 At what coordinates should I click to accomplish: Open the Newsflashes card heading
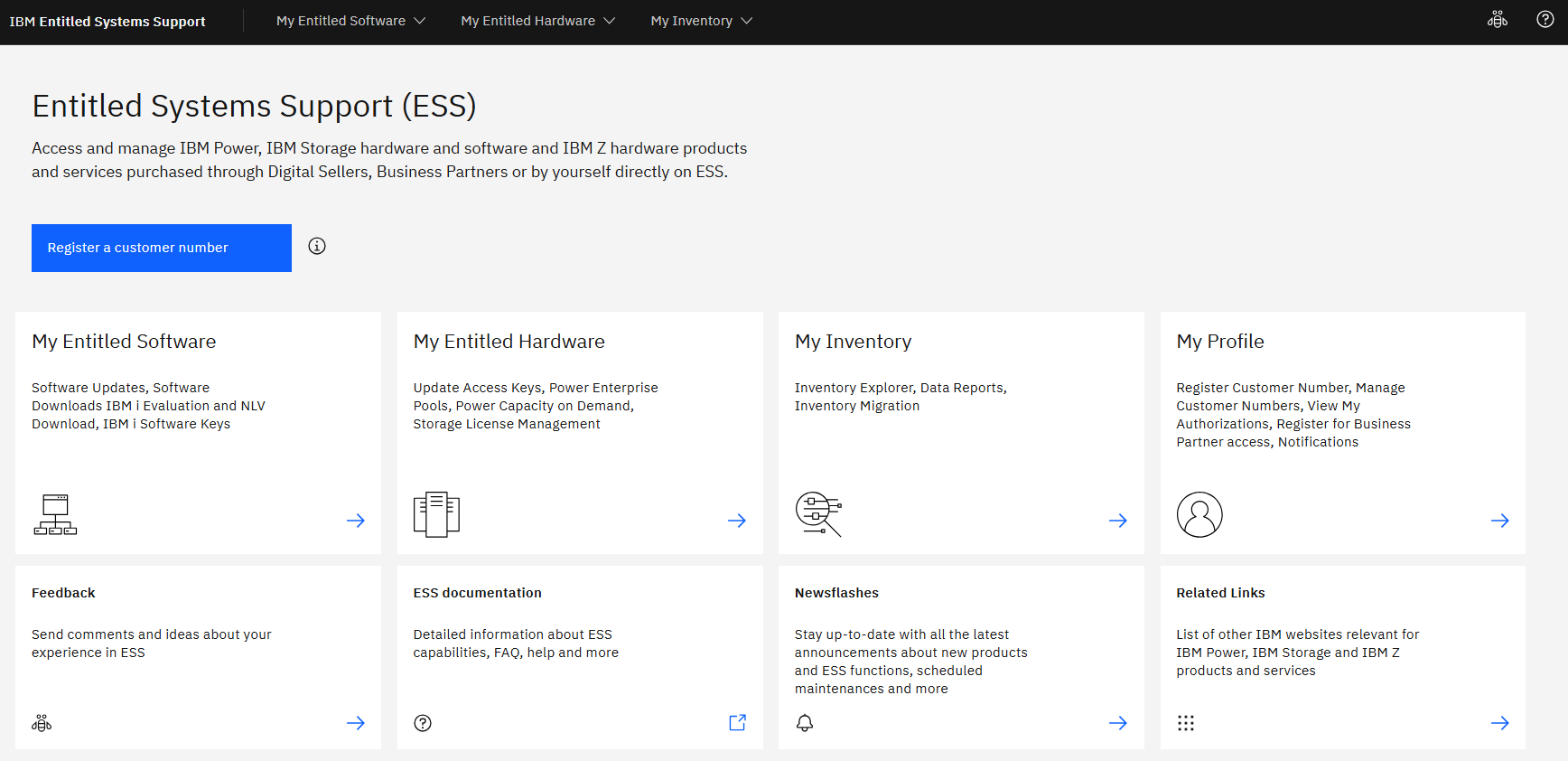(836, 593)
